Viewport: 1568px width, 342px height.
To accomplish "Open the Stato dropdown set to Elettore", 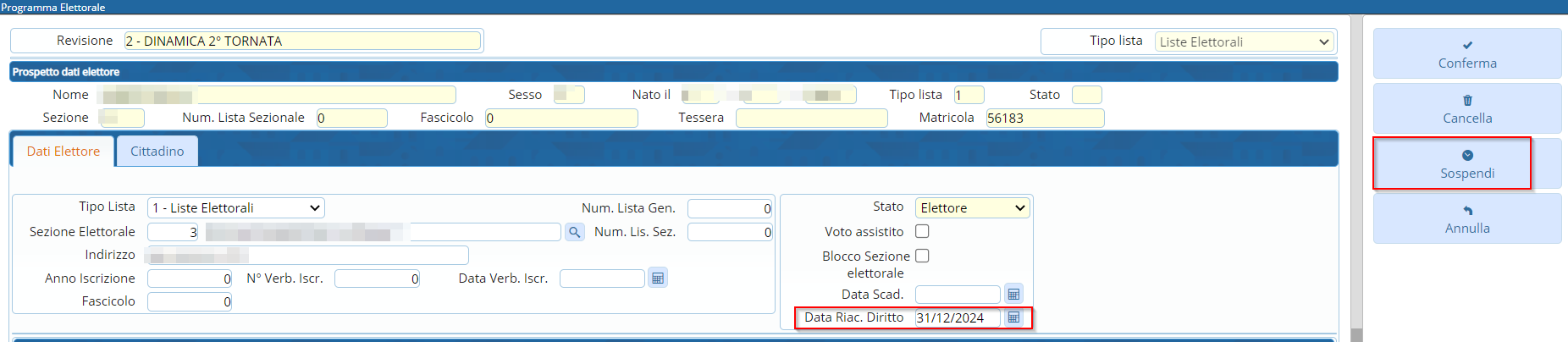I will [972, 208].
